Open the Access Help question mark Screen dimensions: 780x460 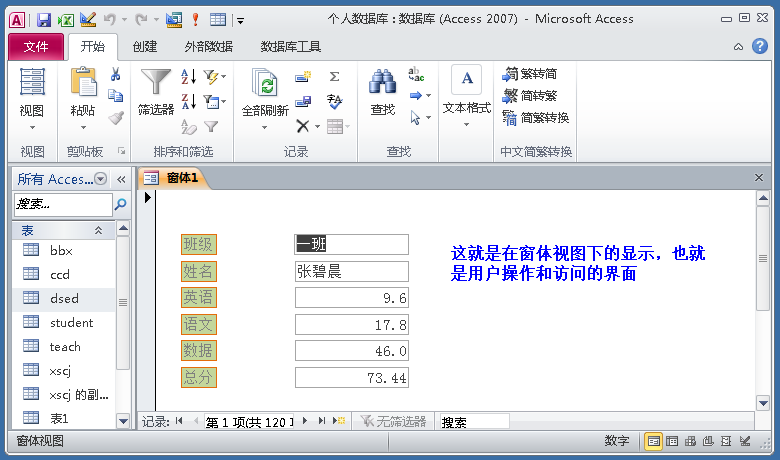760,46
